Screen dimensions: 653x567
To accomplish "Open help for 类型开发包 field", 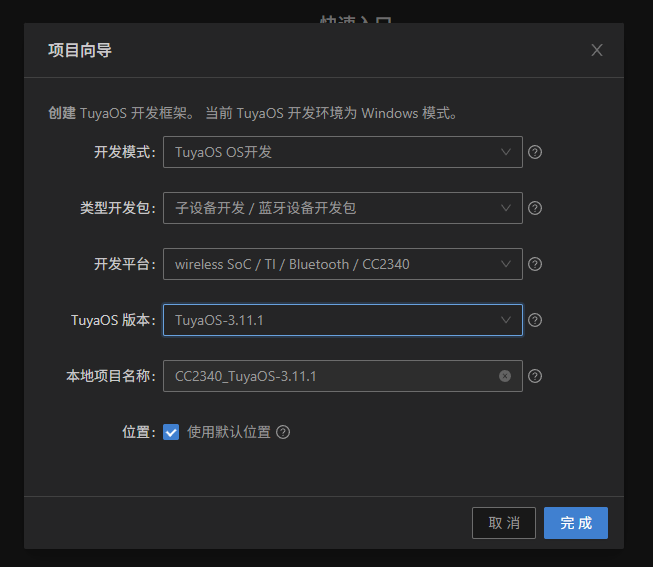I will [535, 208].
